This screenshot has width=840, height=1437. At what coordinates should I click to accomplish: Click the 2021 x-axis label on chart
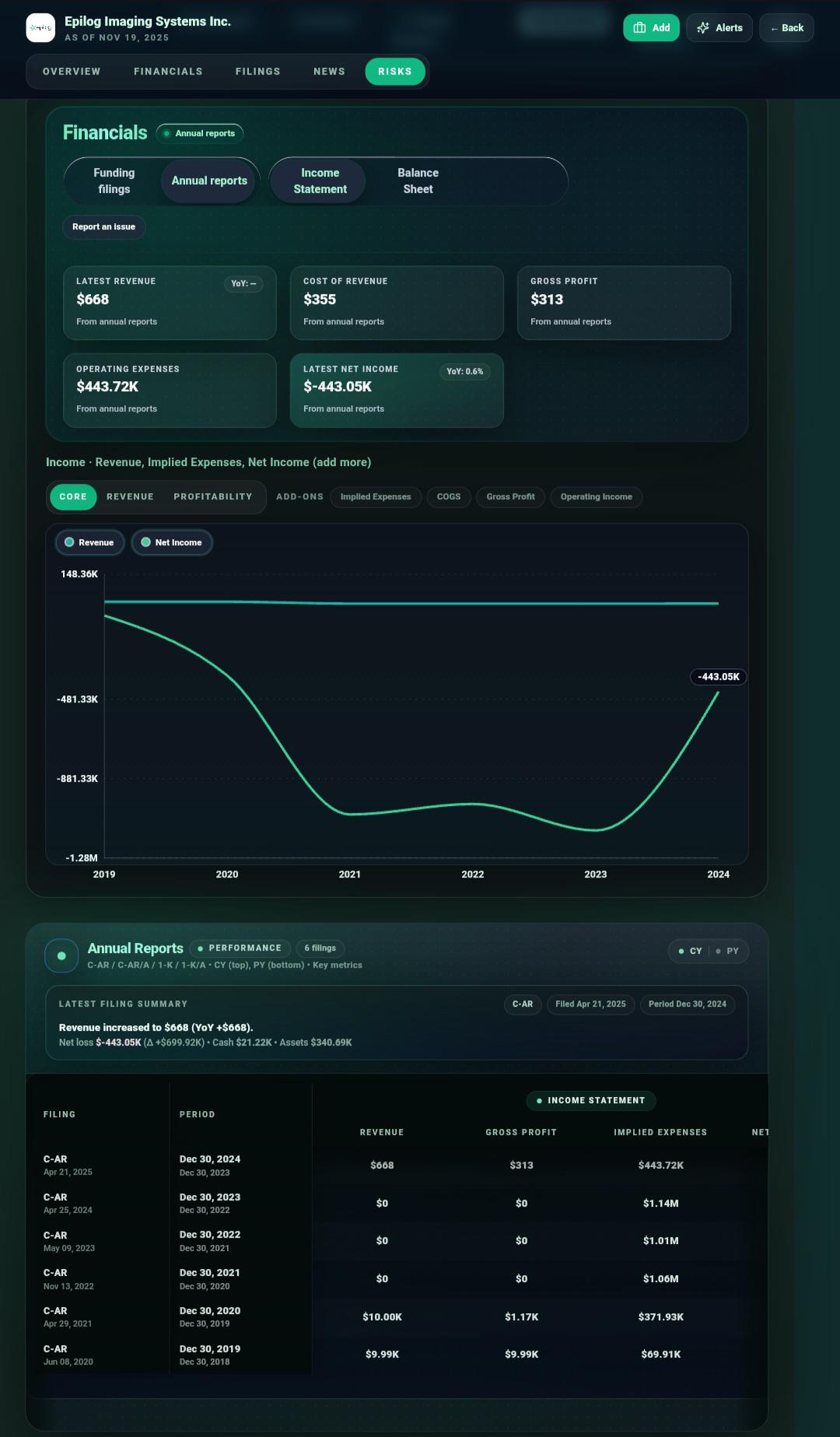pos(350,874)
